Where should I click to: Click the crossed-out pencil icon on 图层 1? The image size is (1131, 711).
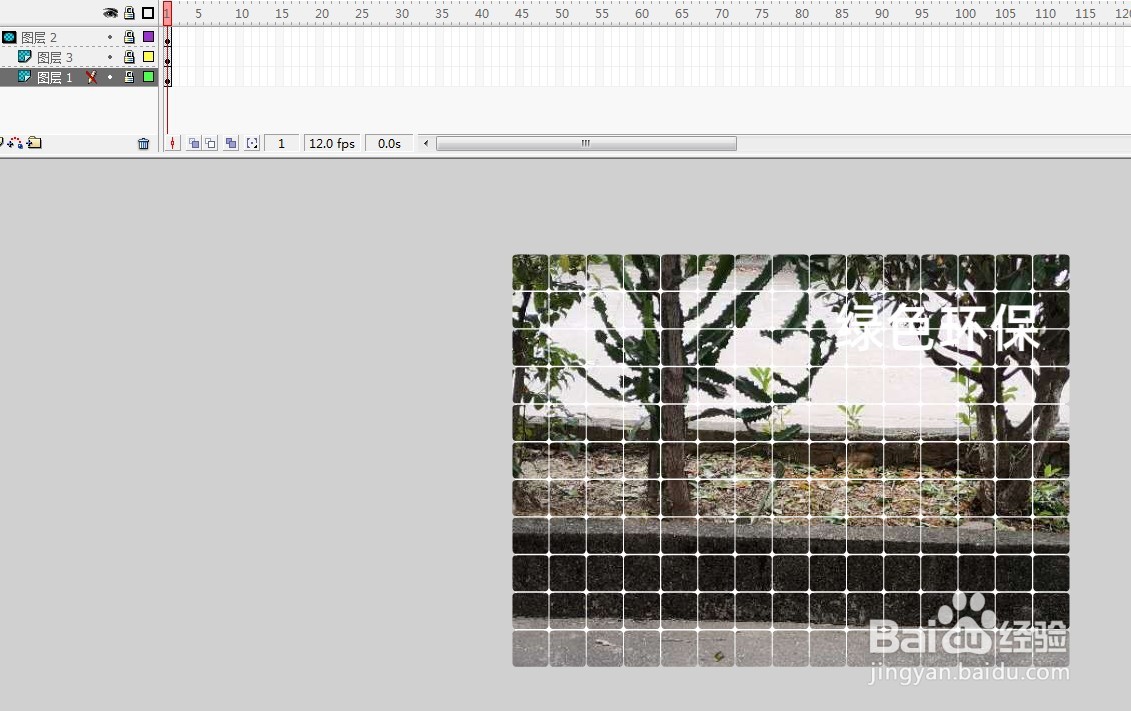click(92, 77)
